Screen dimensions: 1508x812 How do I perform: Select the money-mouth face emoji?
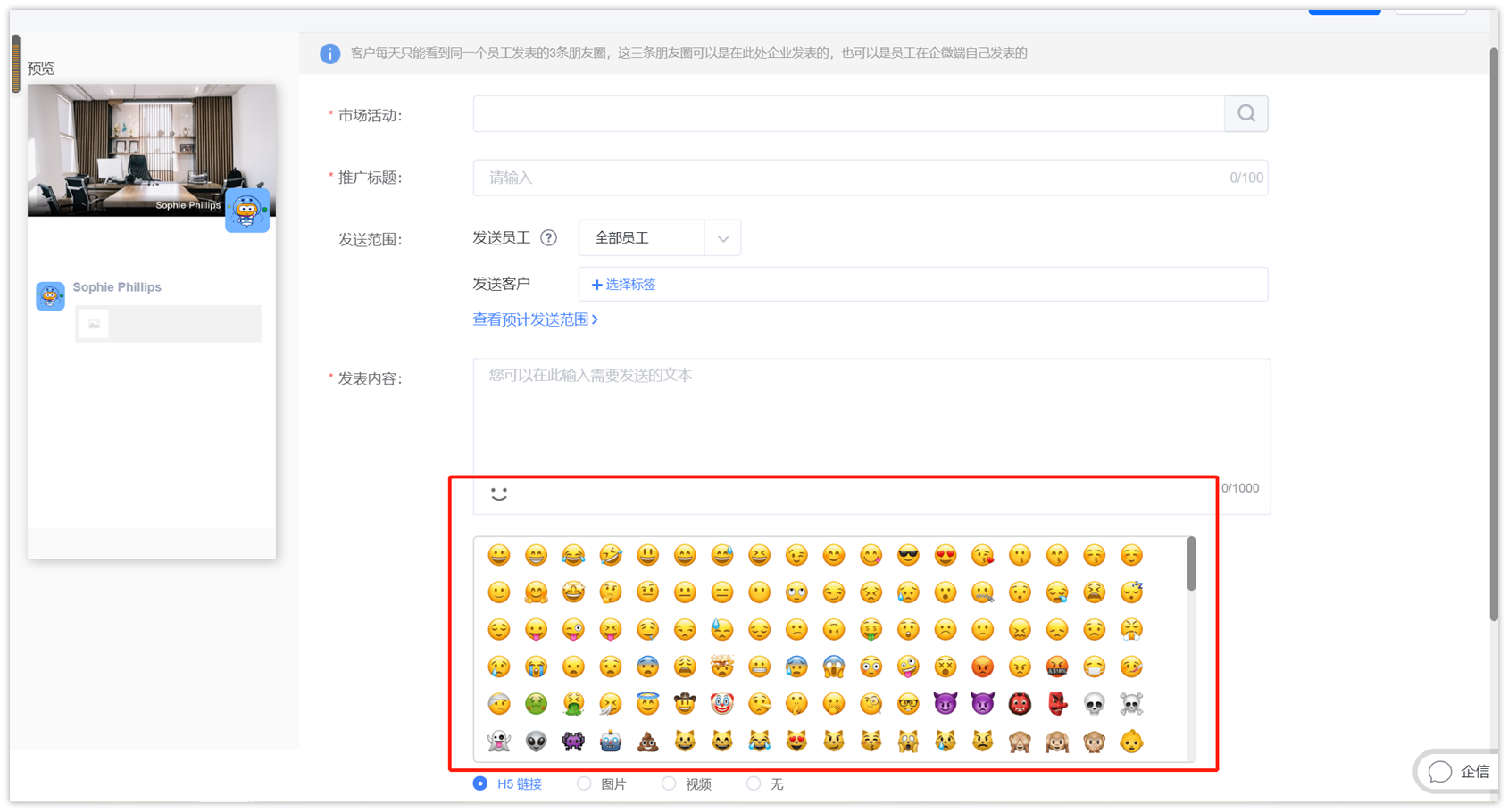pyautogui.click(x=871, y=630)
